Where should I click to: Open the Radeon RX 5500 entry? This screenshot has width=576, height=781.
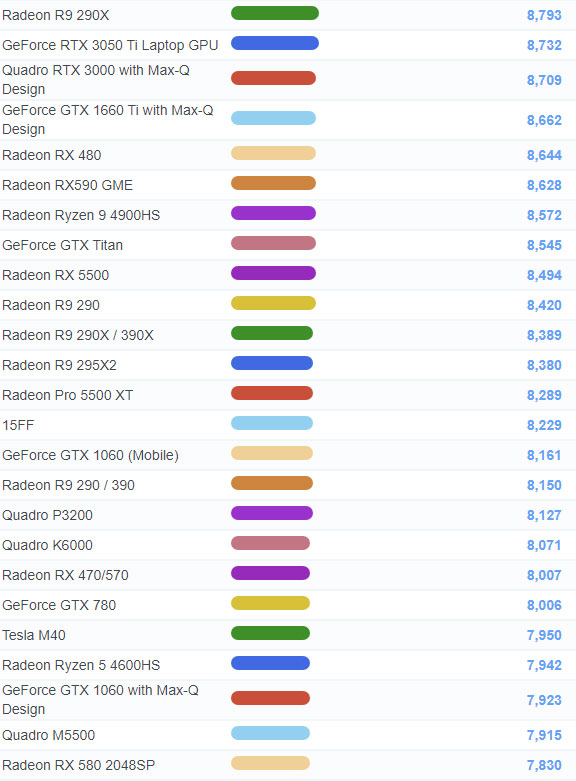[x=55, y=275]
